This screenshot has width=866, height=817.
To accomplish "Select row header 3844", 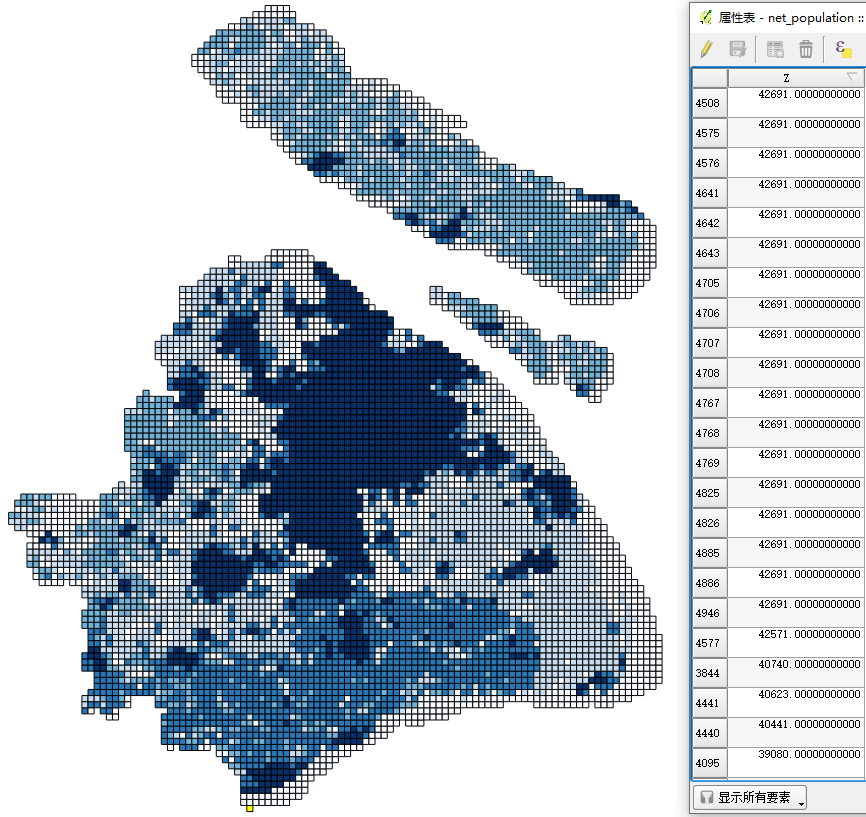I will point(710,673).
